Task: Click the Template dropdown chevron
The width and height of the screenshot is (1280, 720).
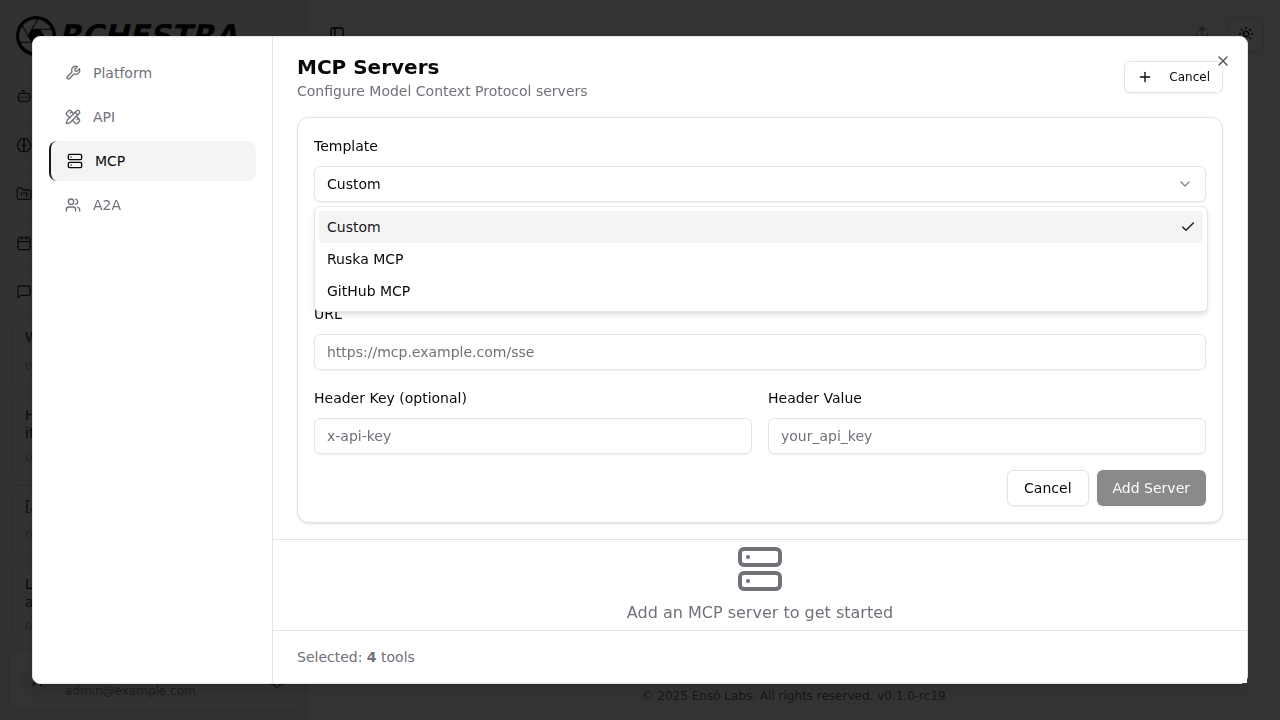Action: coord(1185,184)
